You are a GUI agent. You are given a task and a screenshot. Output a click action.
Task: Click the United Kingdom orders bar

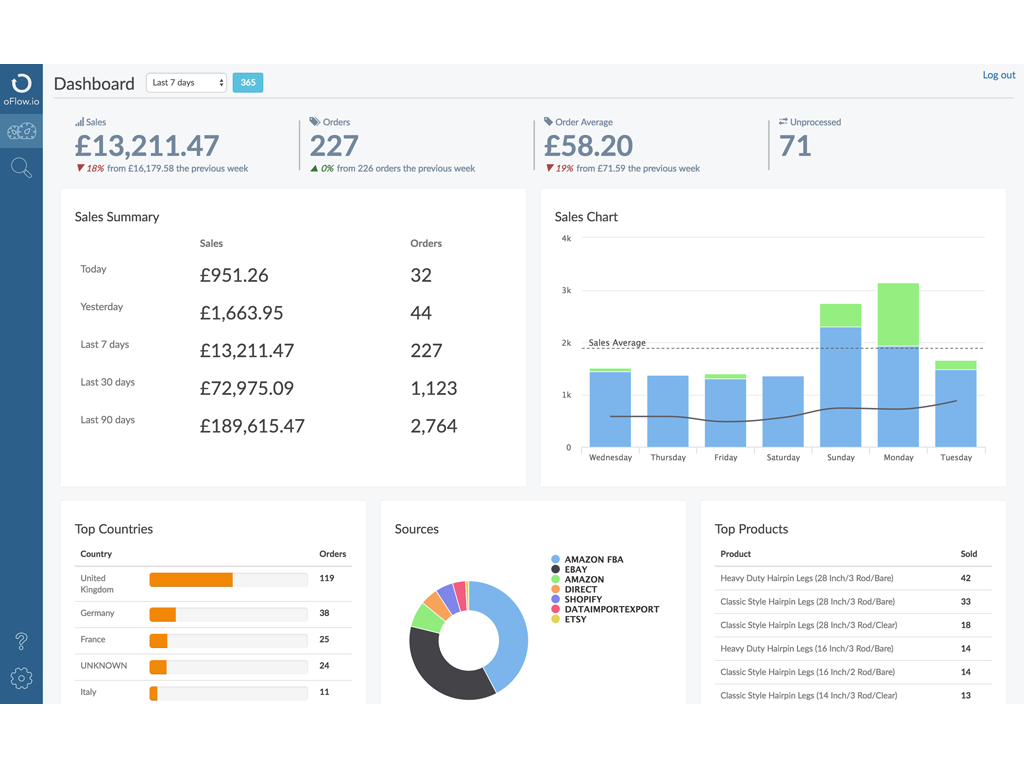(x=191, y=579)
